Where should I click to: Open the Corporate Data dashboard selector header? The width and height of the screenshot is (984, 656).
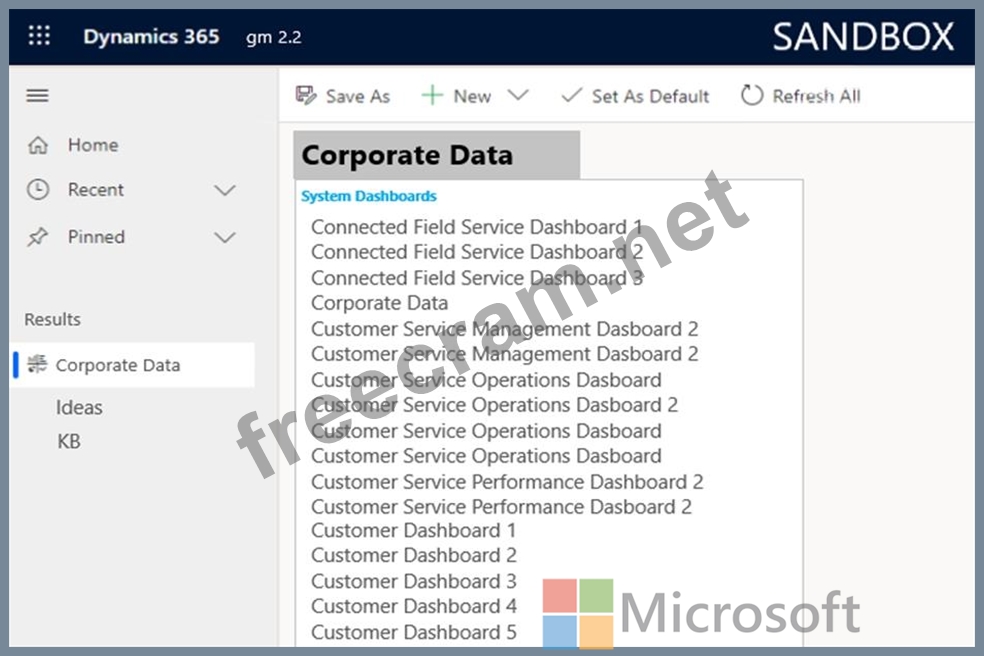pyautogui.click(x=436, y=156)
